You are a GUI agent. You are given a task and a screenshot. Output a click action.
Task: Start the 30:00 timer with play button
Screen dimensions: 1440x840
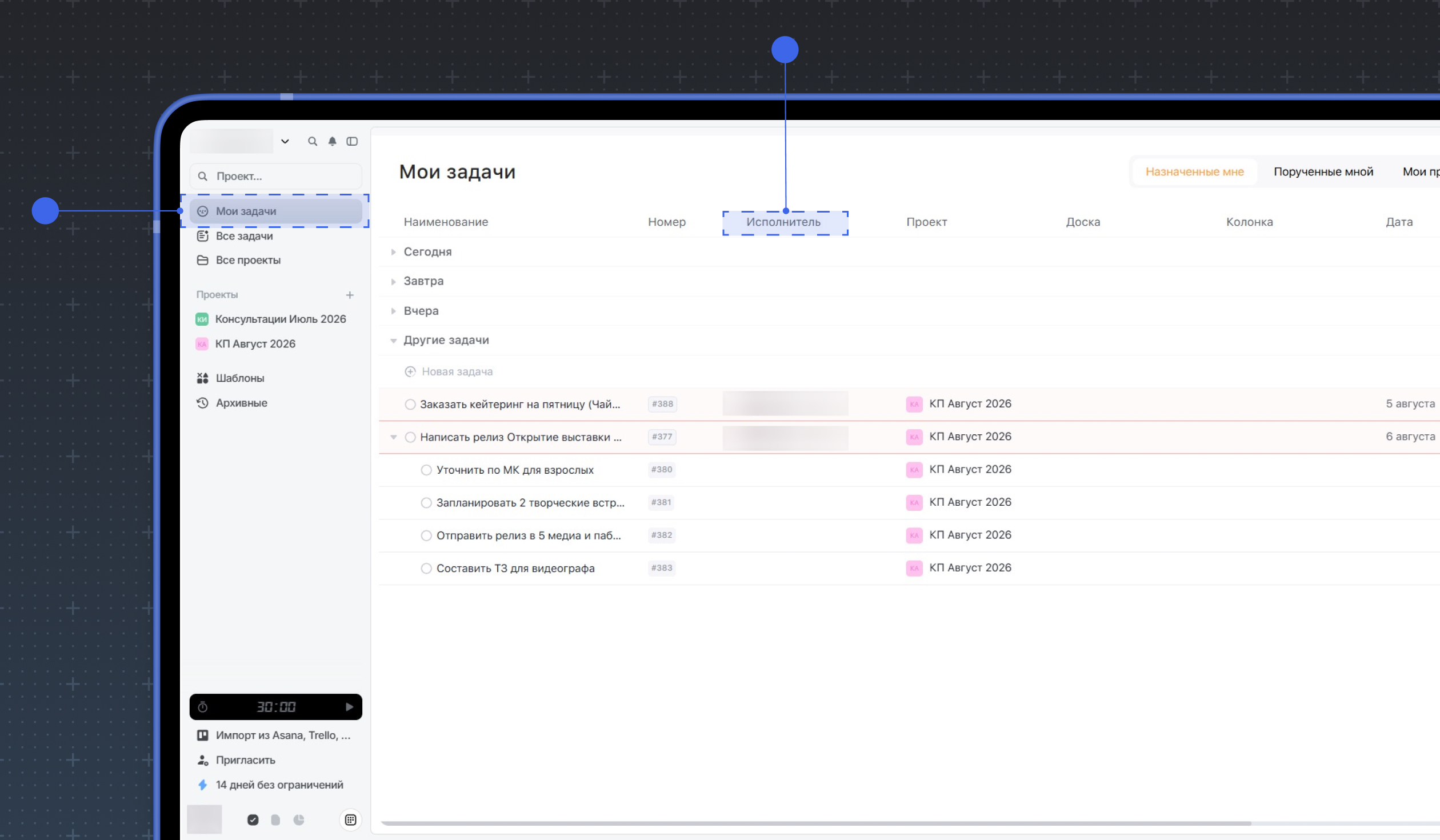click(x=349, y=707)
